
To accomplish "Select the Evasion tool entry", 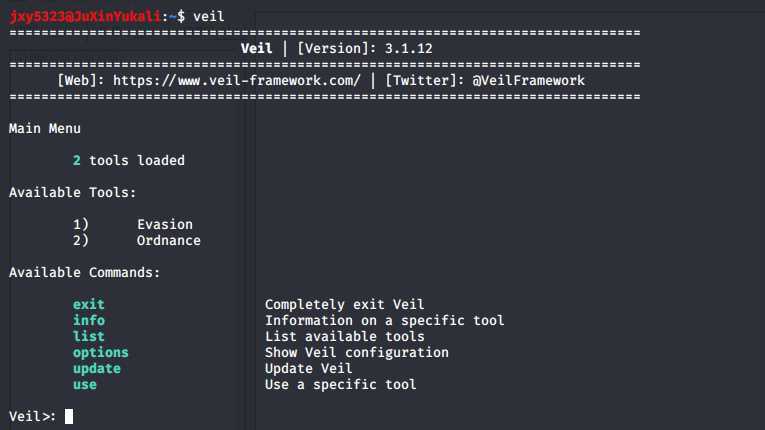I will tap(165, 225).
